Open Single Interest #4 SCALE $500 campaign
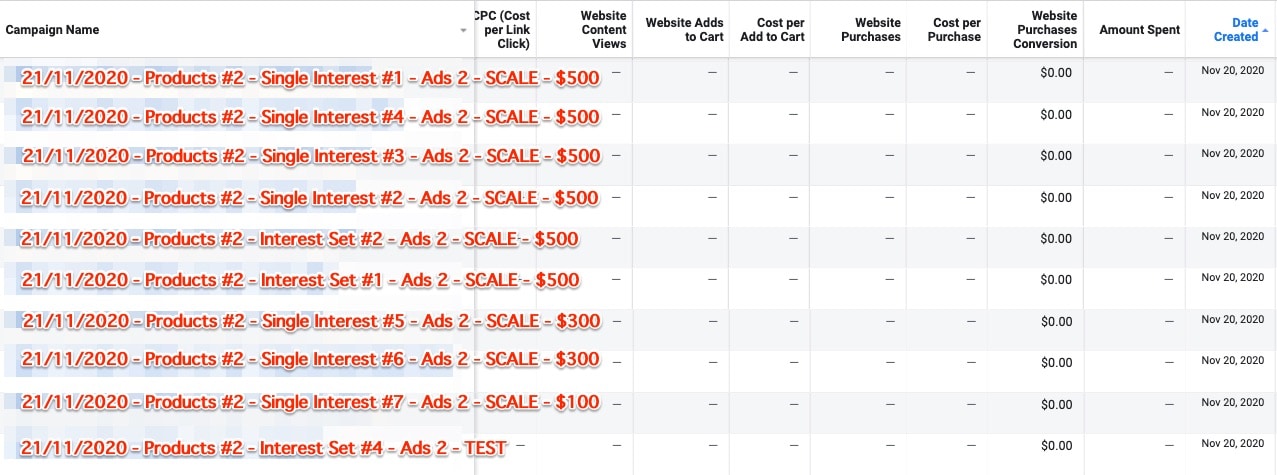Screen dimensions: 1277x475 [310, 118]
